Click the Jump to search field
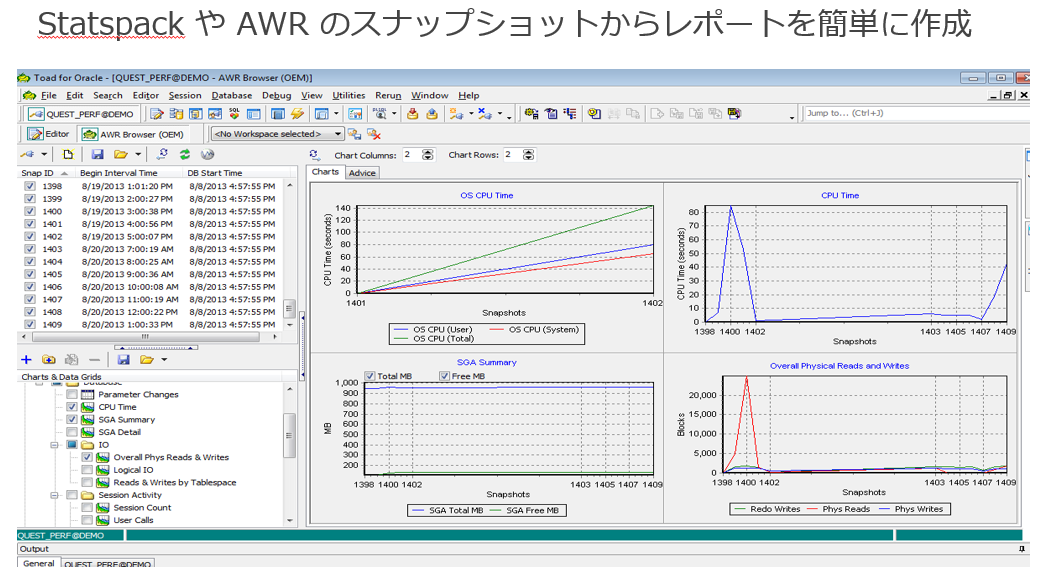1046x582 pixels. click(915, 113)
